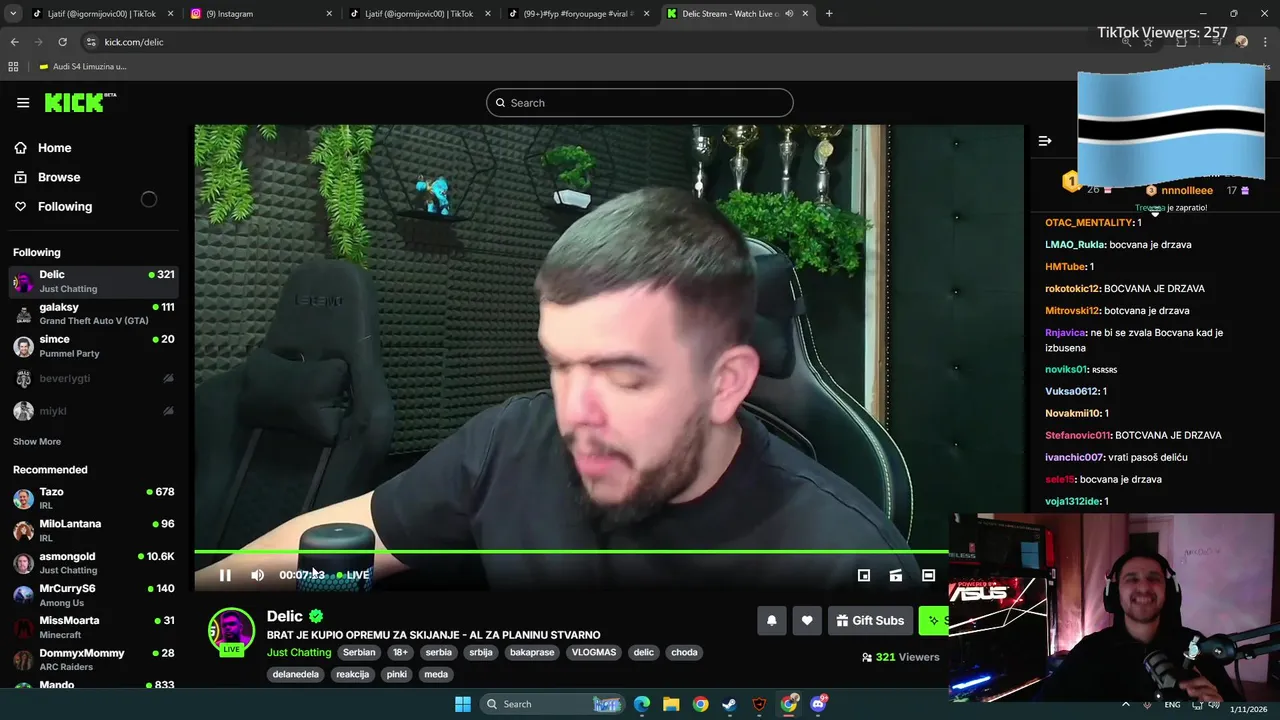Click username rokotokic12 in chat

point(1072,289)
